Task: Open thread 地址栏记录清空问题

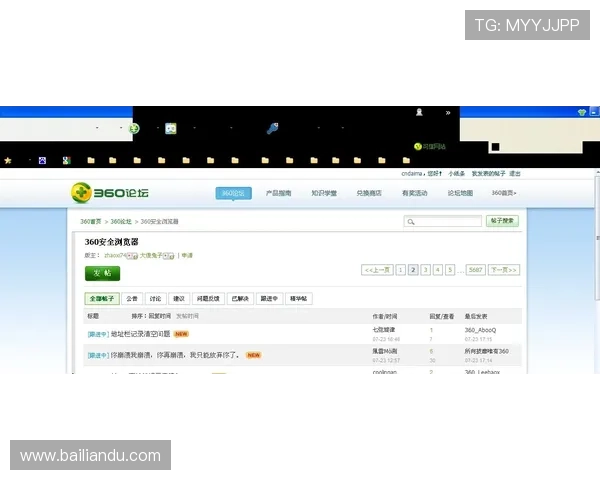Action: coord(140,334)
